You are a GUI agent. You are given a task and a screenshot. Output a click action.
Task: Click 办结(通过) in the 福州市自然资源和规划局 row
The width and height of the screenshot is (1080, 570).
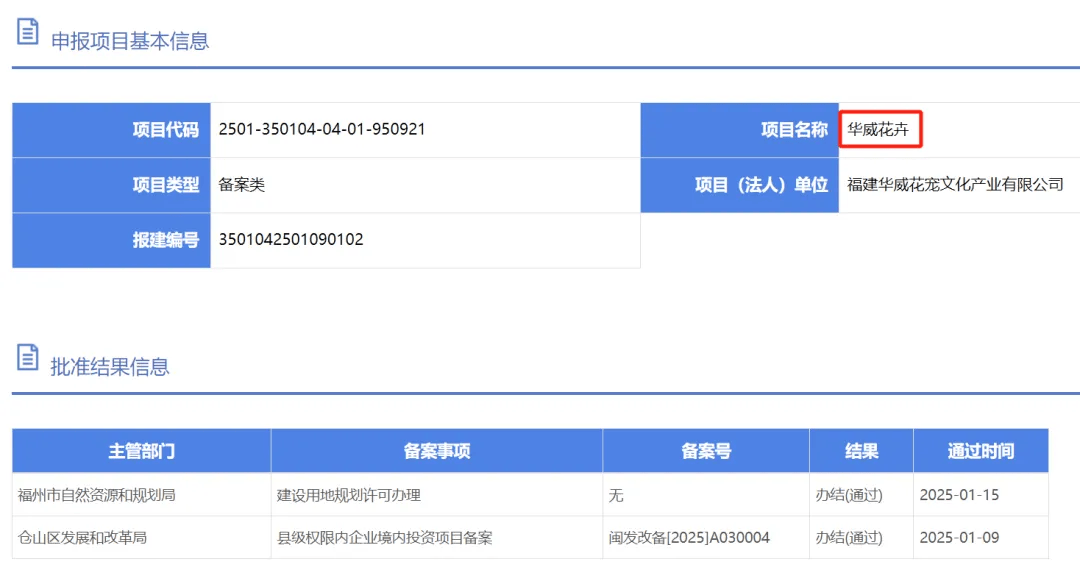pos(849,495)
